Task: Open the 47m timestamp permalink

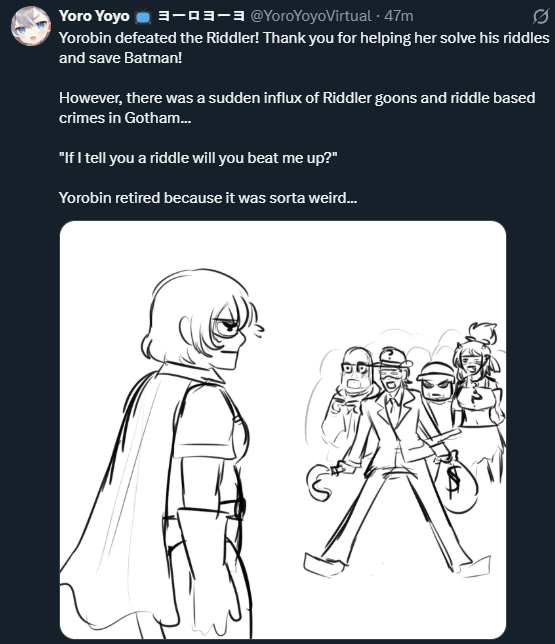Action: (x=398, y=16)
